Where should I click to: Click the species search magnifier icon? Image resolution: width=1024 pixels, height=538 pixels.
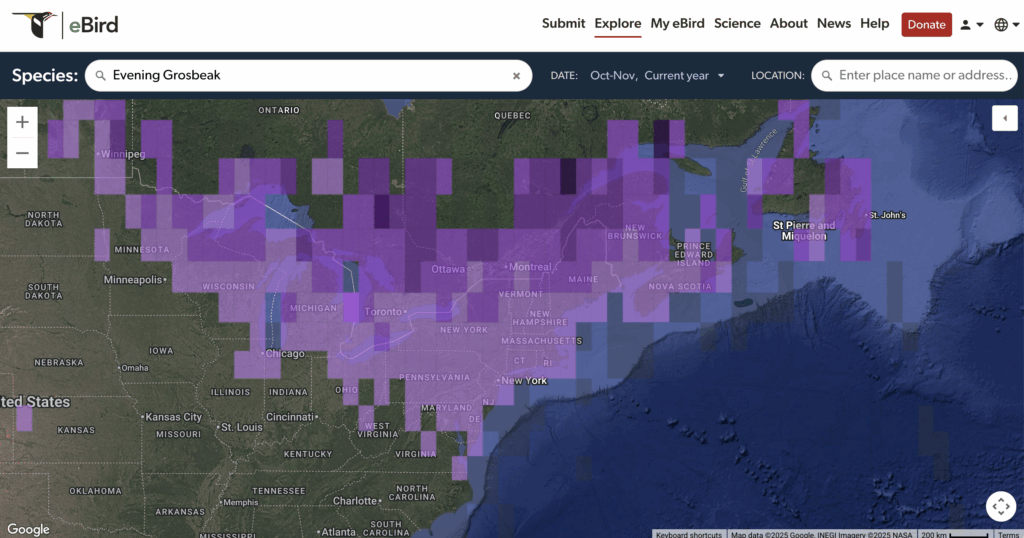(100, 75)
